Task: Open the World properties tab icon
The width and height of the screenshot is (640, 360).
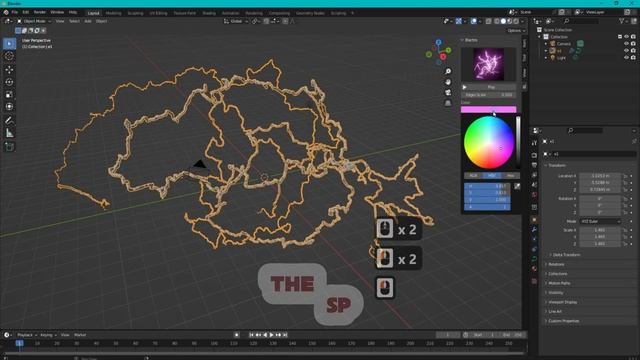Action: [534, 195]
